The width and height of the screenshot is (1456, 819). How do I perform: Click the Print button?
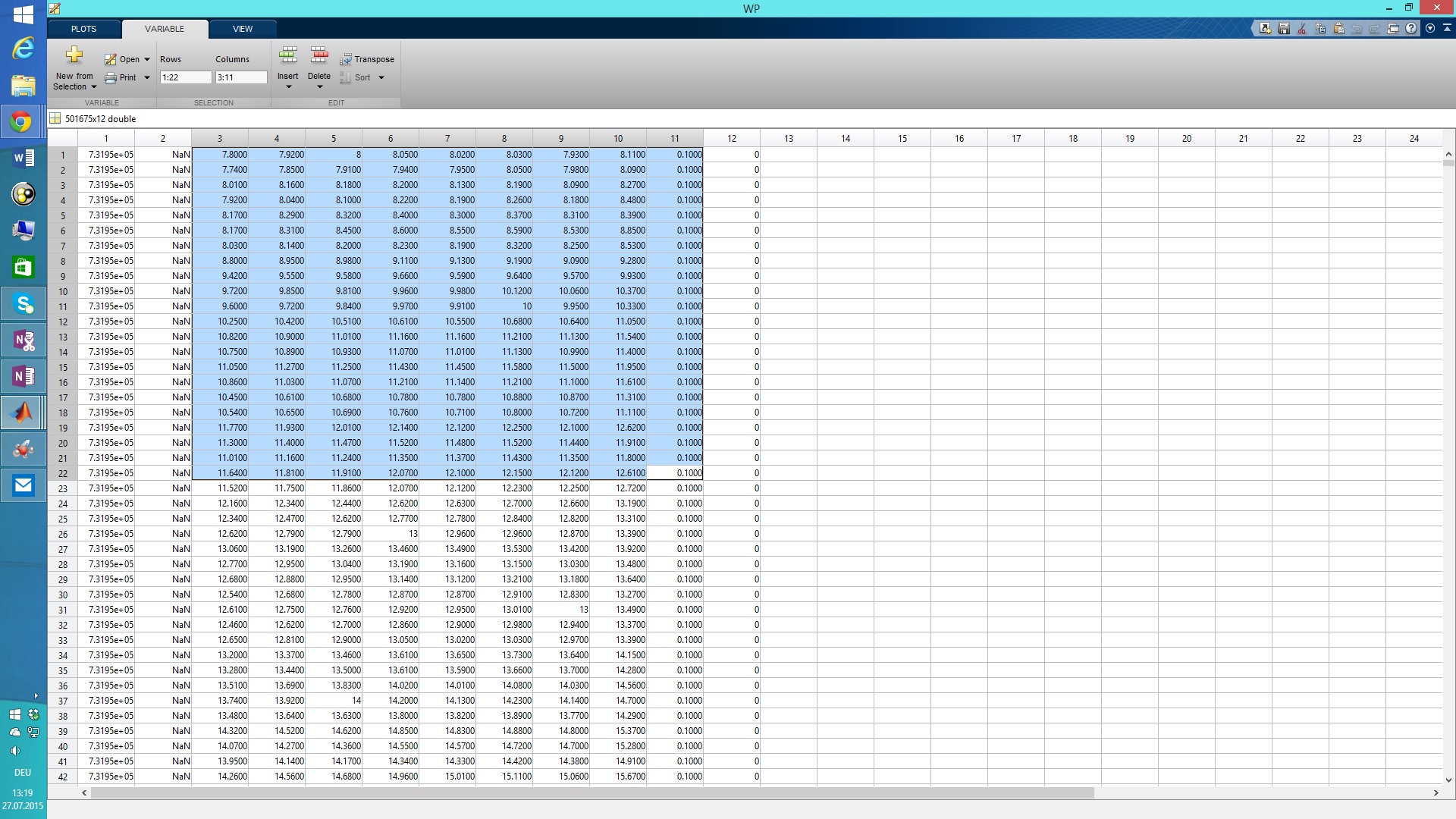121,77
